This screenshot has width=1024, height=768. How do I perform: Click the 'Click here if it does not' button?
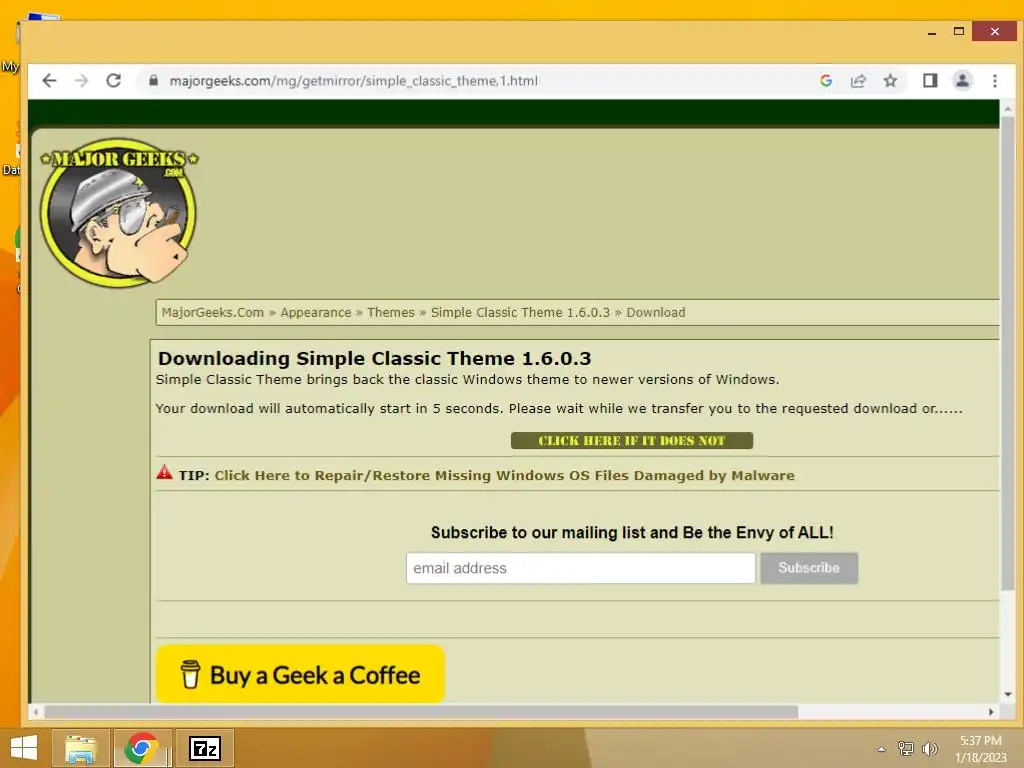(632, 440)
